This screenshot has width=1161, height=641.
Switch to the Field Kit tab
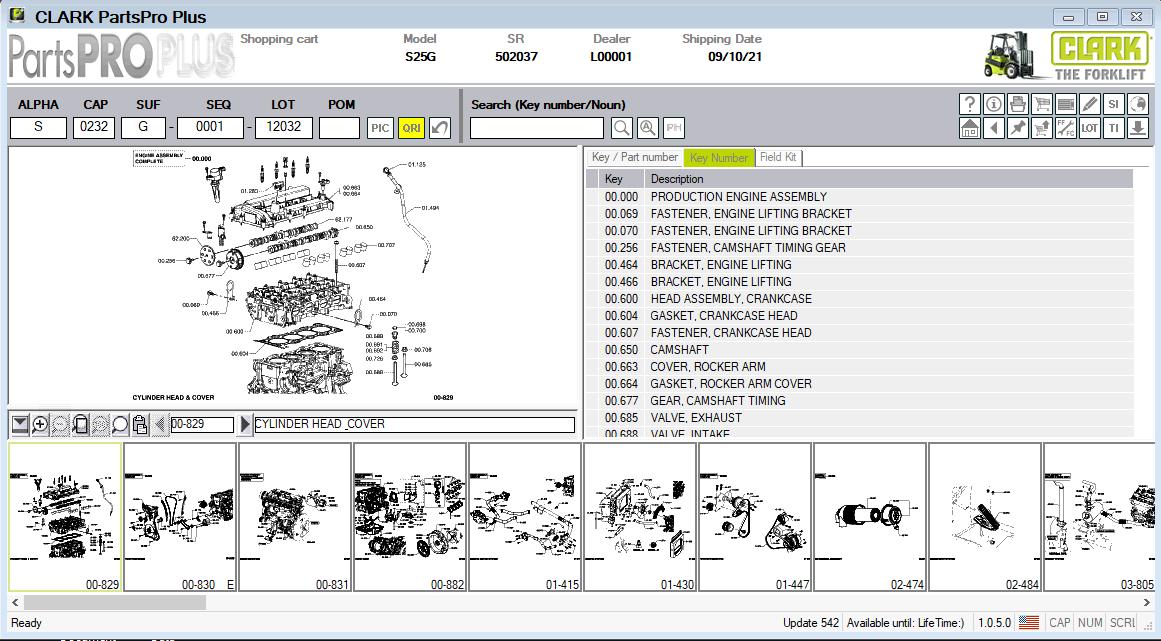click(x=778, y=157)
